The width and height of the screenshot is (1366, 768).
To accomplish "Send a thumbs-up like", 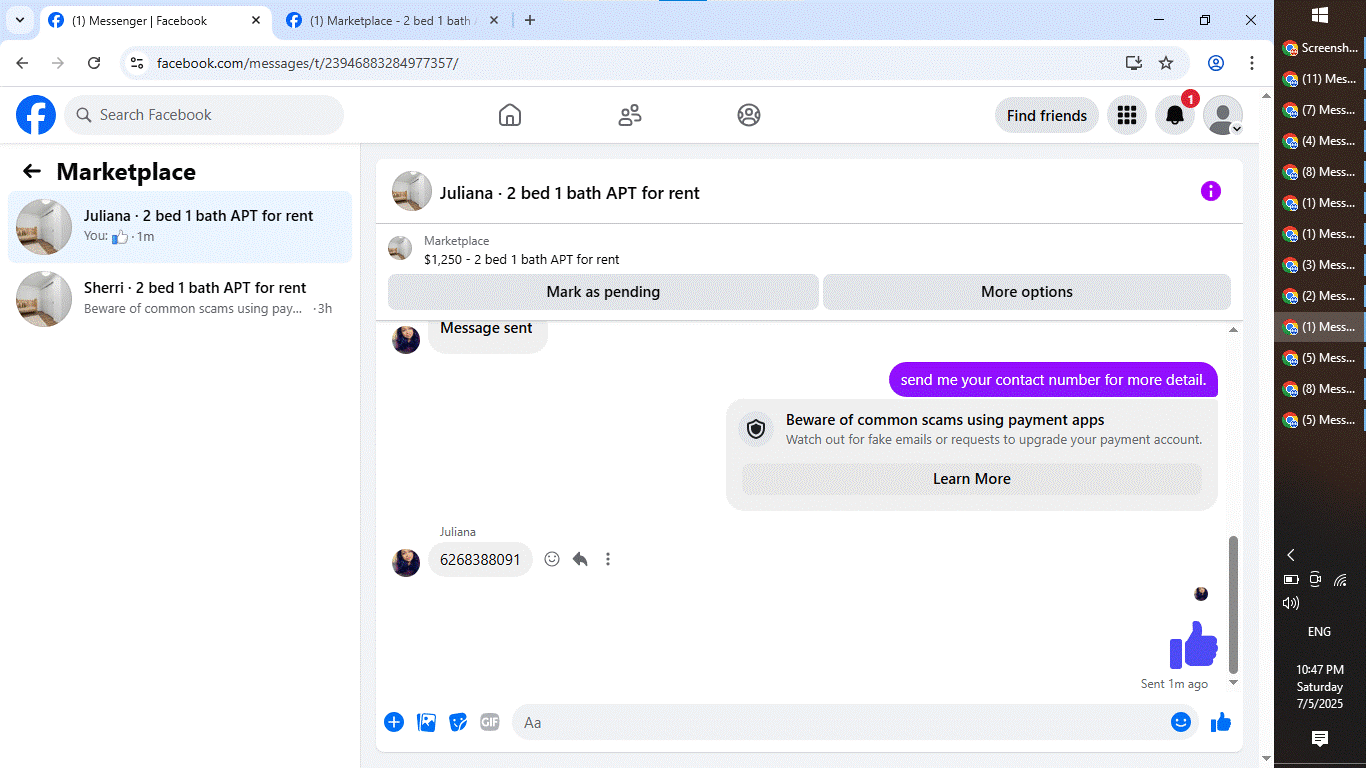I will (1221, 722).
